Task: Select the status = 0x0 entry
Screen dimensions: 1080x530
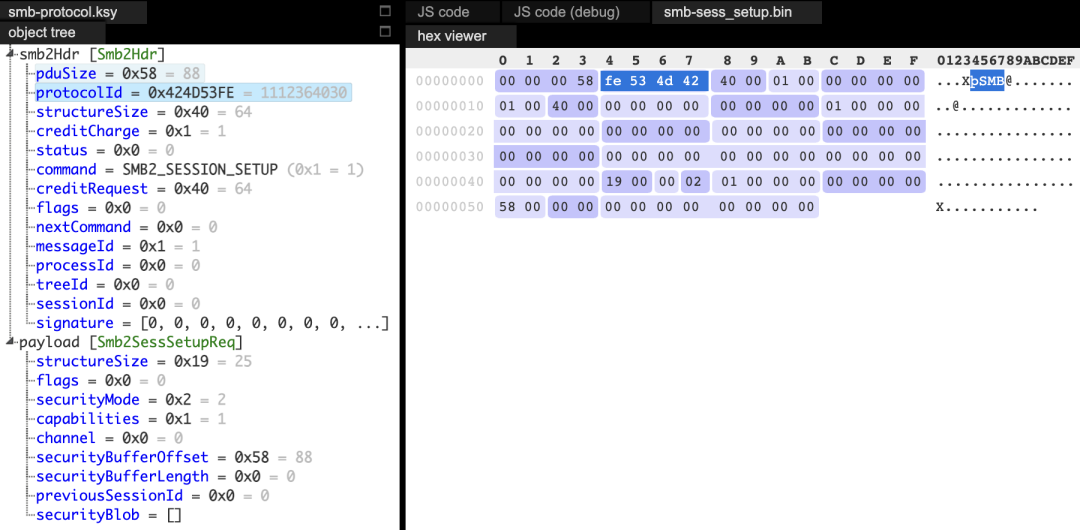Action: [x=105, y=150]
